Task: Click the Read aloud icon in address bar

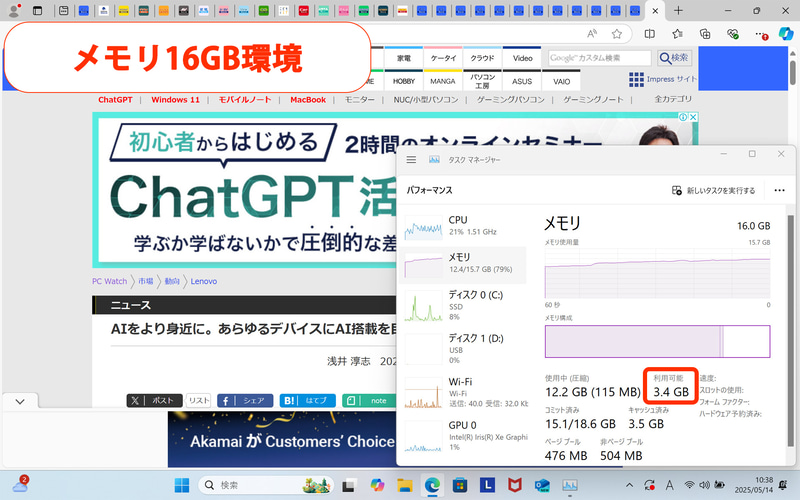Action: [x=592, y=34]
